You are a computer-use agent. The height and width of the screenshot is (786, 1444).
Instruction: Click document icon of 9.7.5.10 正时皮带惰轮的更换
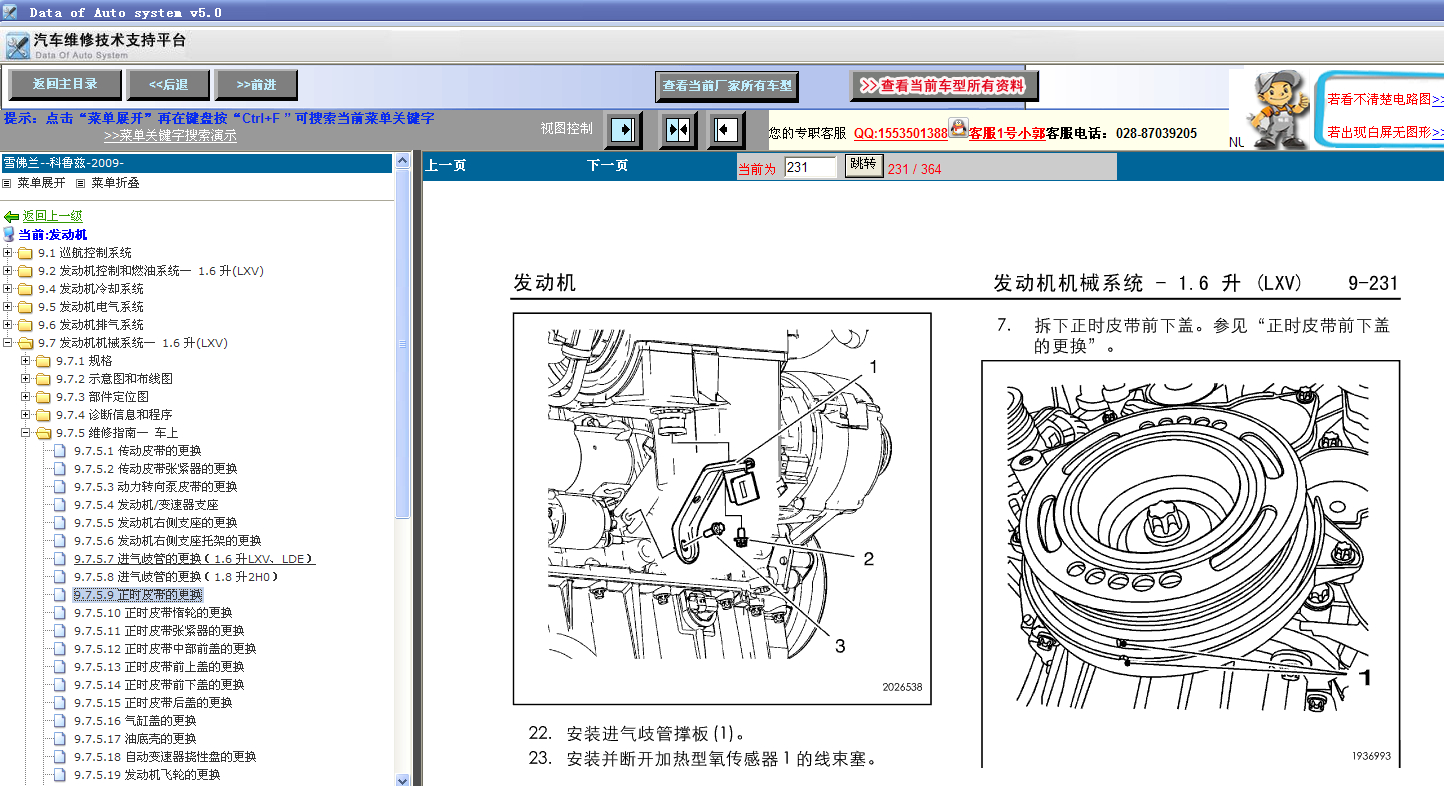pos(59,613)
